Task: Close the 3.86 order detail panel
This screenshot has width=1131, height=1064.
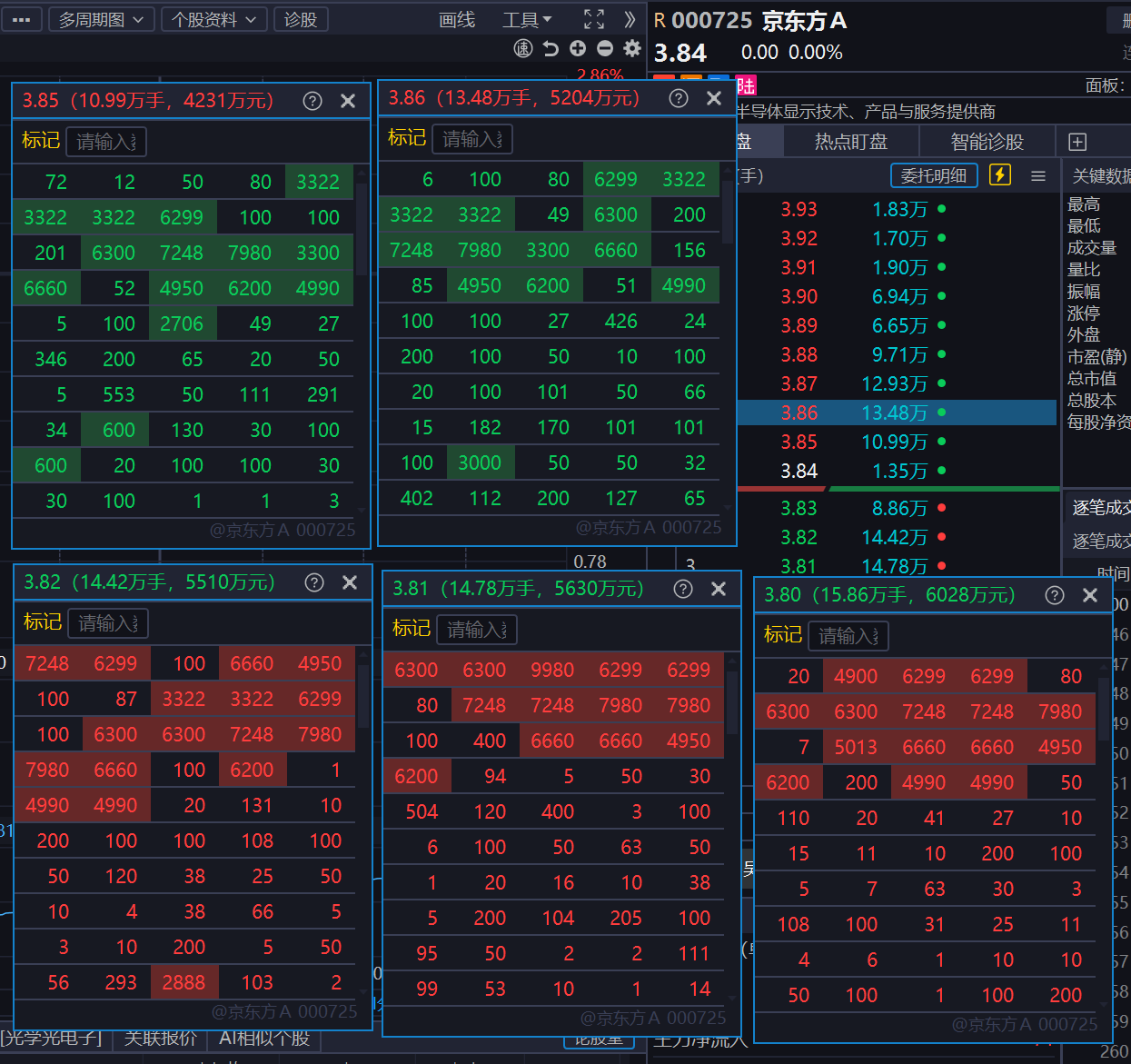Action: click(x=714, y=98)
